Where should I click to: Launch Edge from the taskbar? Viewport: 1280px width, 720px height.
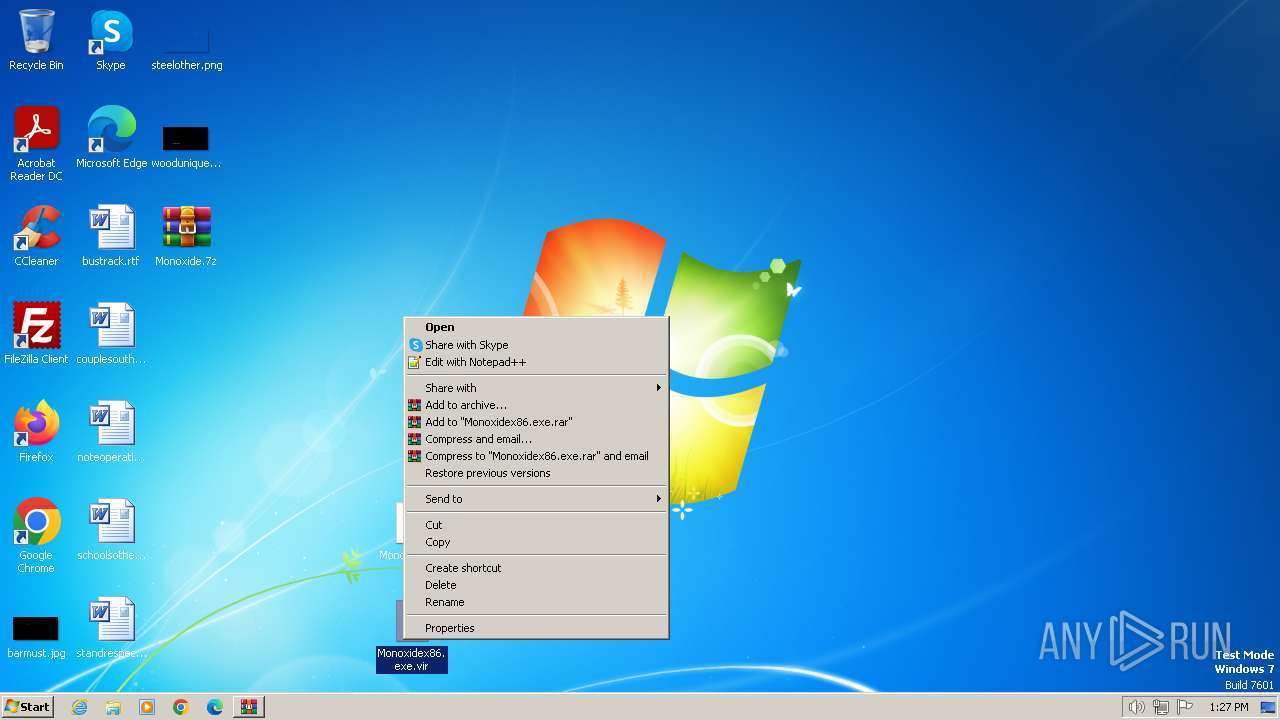tap(215, 707)
